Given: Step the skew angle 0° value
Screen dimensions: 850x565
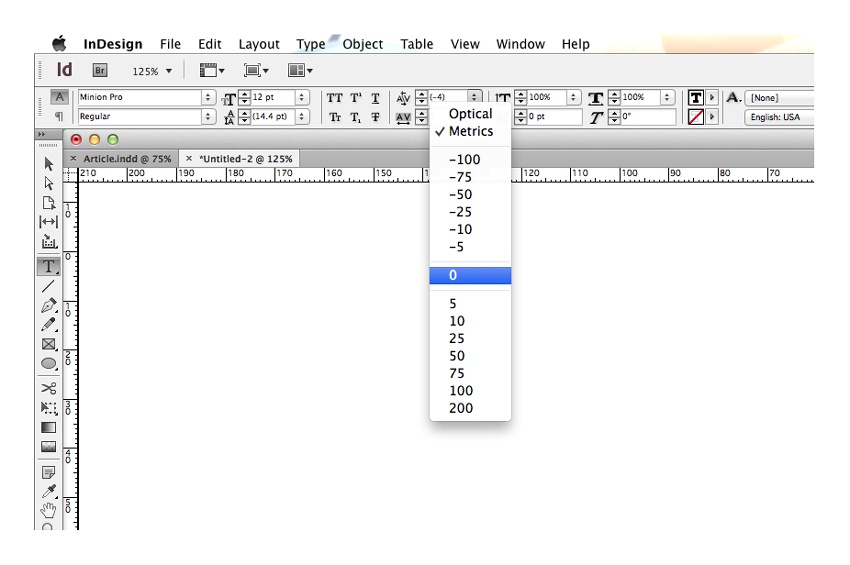Looking at the screenshot, I should [x=614, y=117].
